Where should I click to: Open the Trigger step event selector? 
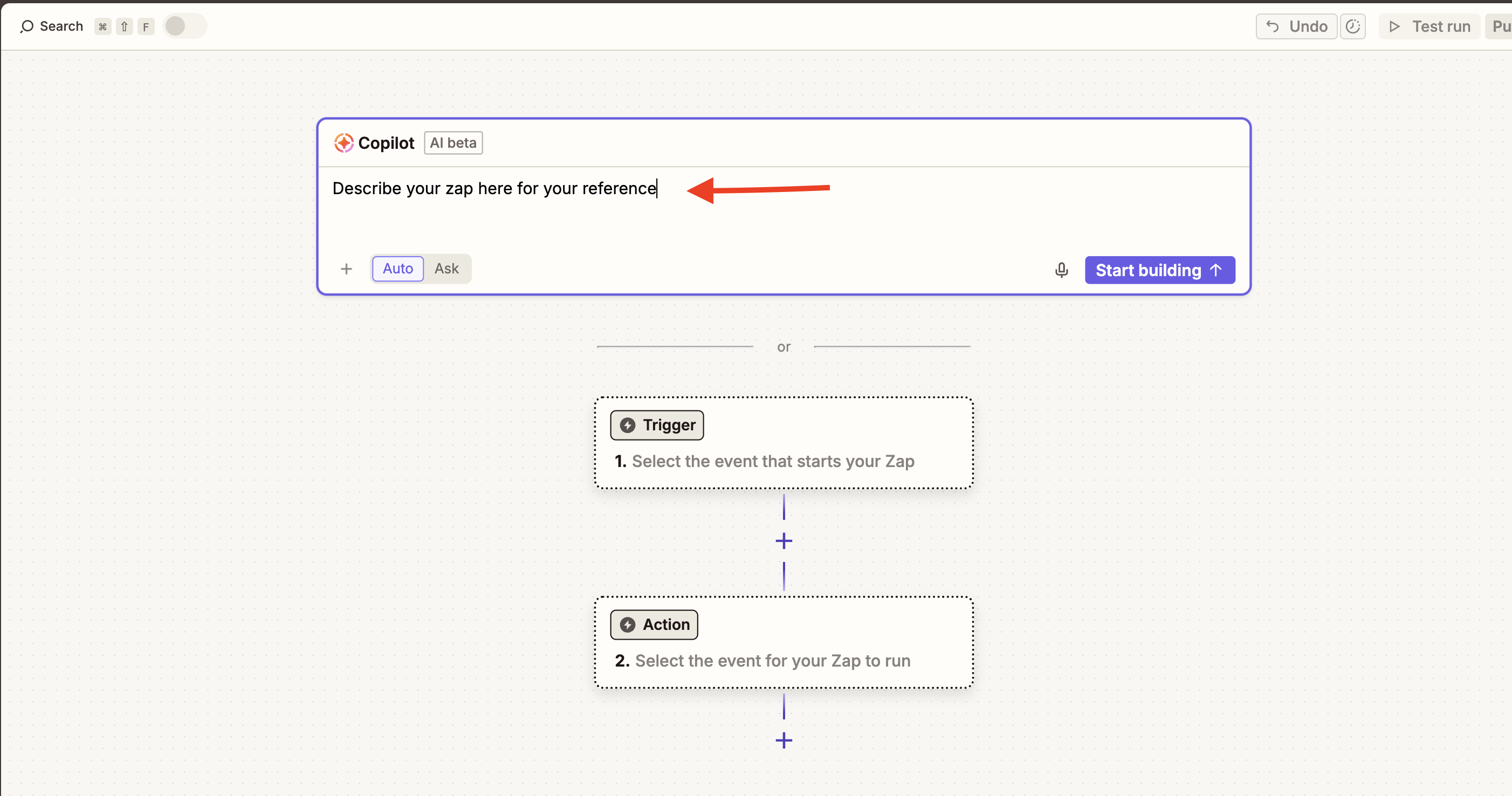[772, 462]
